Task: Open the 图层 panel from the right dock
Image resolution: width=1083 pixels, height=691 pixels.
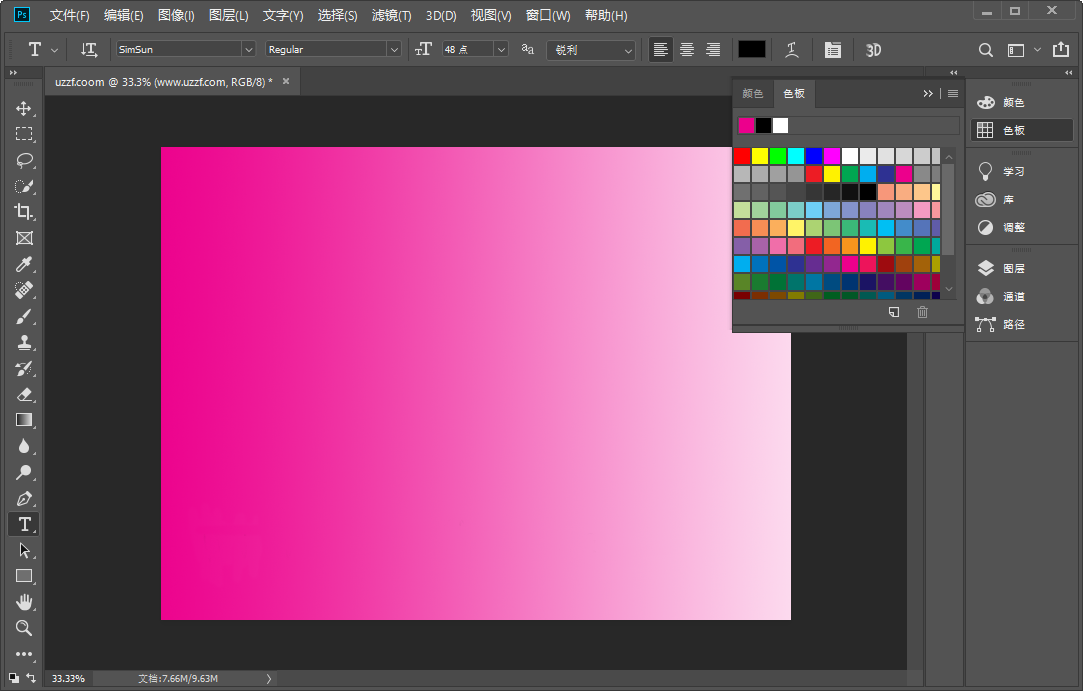Action: pos(1013,268)
